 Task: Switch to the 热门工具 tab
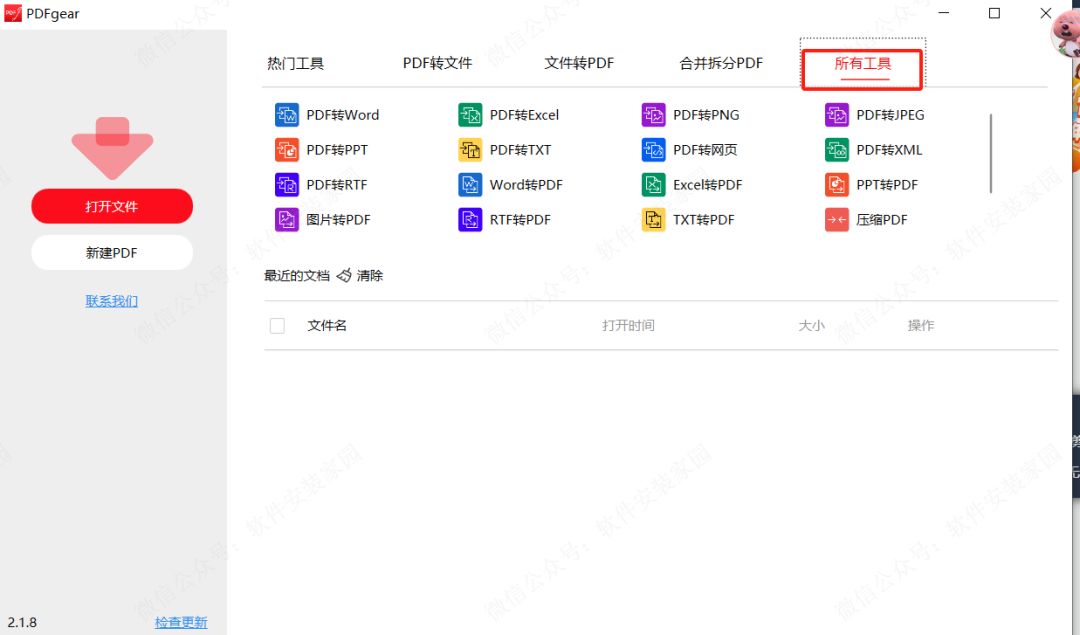[x=296, y=62]
